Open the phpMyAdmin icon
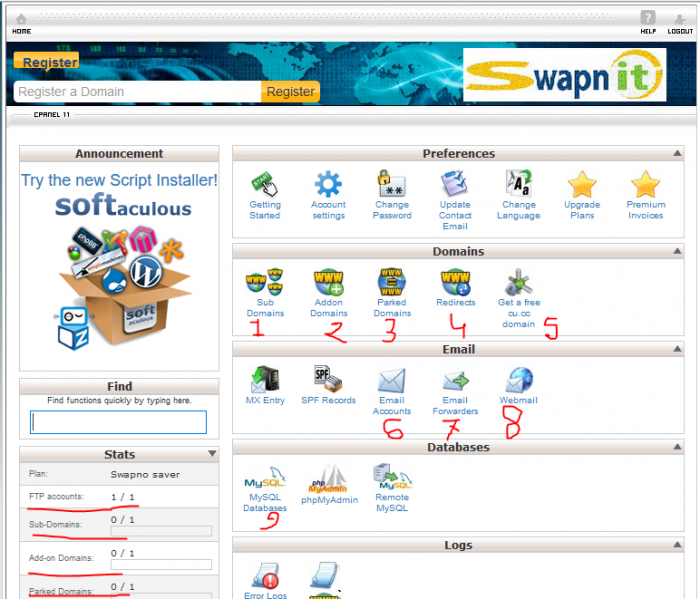The width and height of the screenshot is (700, 599). (x=328, y=478)
